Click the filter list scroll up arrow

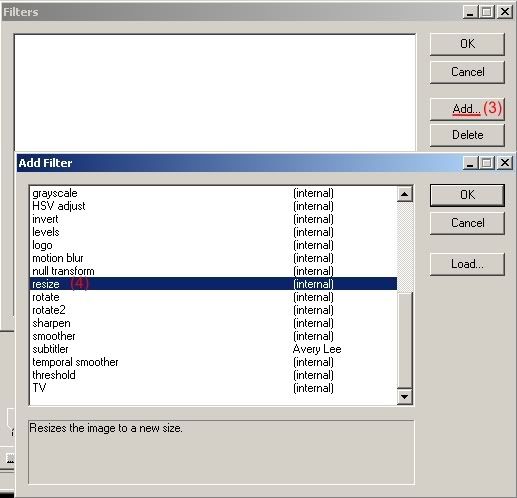tap(405, 194)
